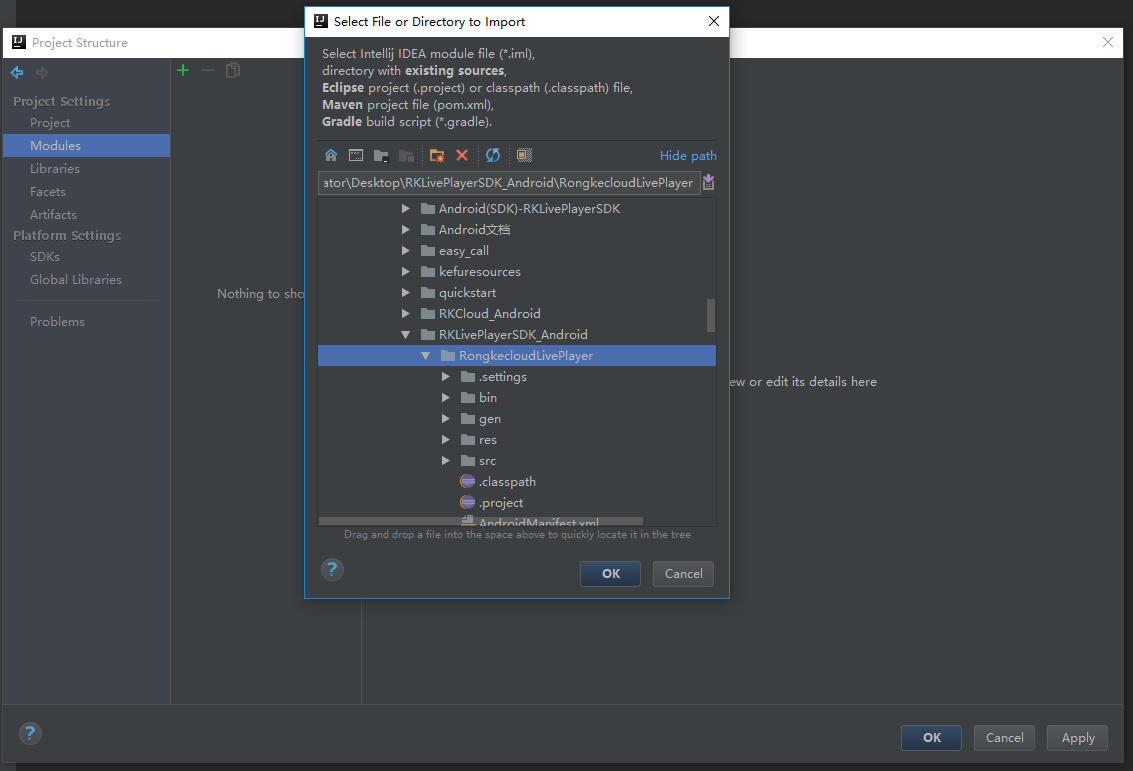This screenshot has width=1133, height=771.
Task: Click OK in Project Structure window
Action: (931, 738)
